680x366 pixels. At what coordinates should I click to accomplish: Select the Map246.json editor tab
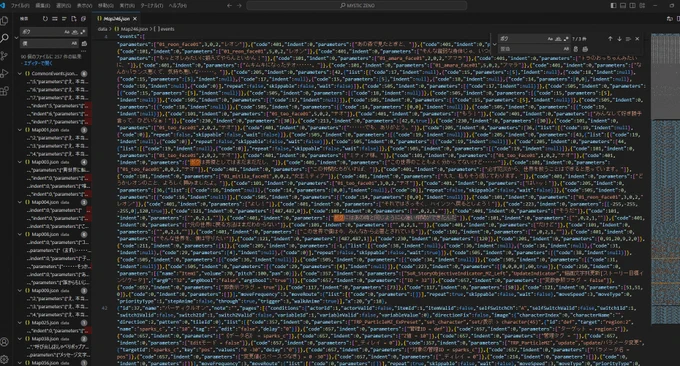pyautogui.click(x=117, y=19)
